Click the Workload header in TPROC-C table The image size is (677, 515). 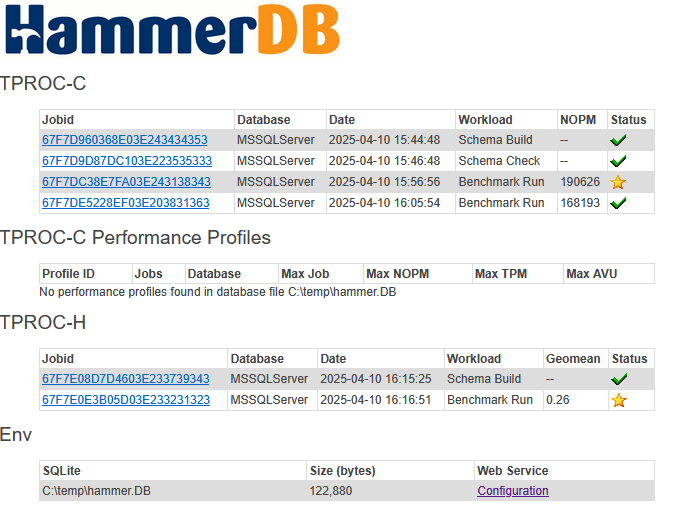coord(485,120)
